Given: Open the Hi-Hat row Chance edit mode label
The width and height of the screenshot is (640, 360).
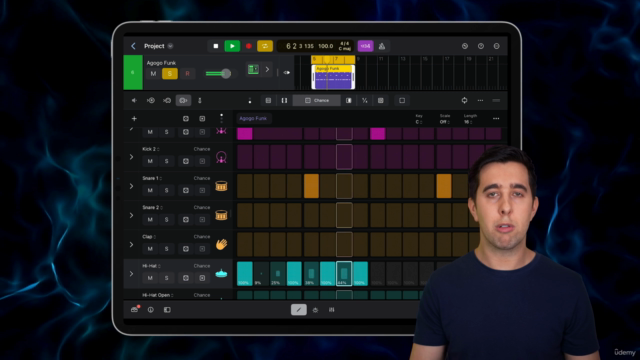Looking at the screenshot, I should 202,266.
